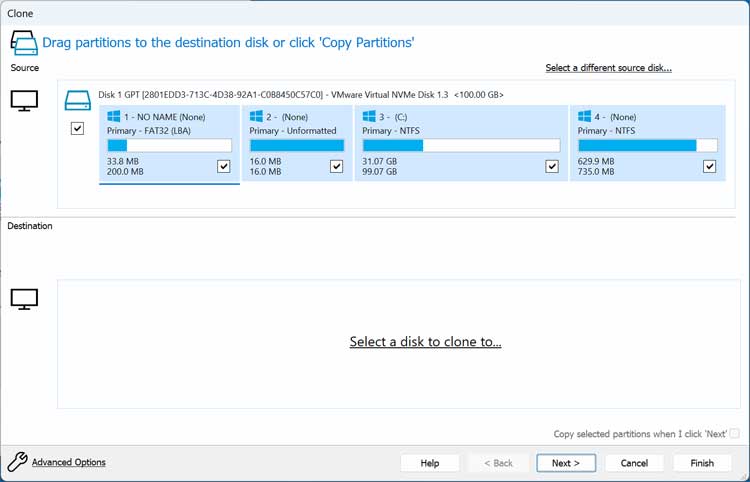This screenshot has width=750, height=482.
Task: Uncheck partition 3 (C:) checkbox
Action: [x=552, y=166]
